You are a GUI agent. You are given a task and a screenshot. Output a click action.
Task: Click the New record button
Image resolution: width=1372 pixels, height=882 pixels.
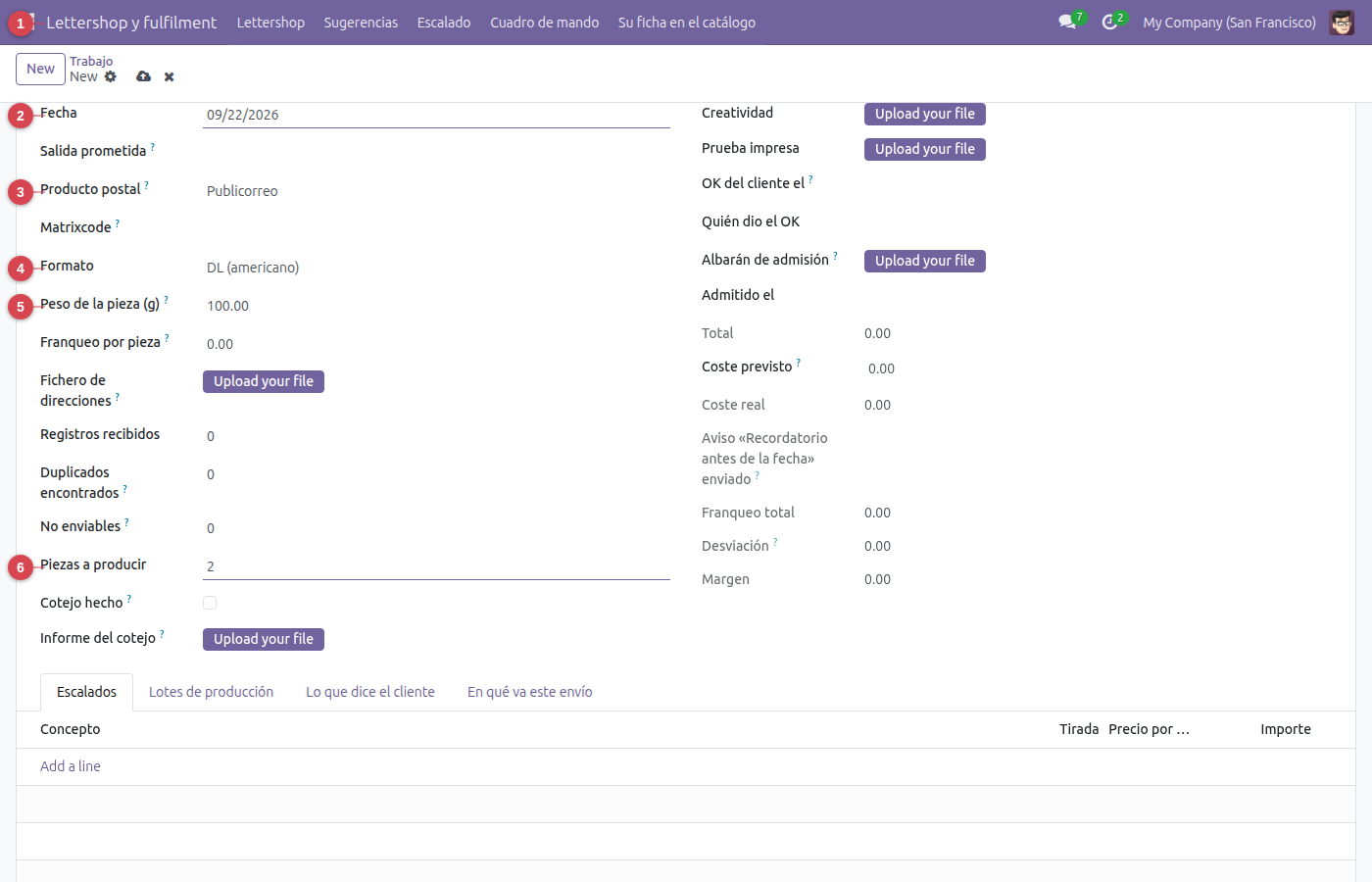(40, 69)
